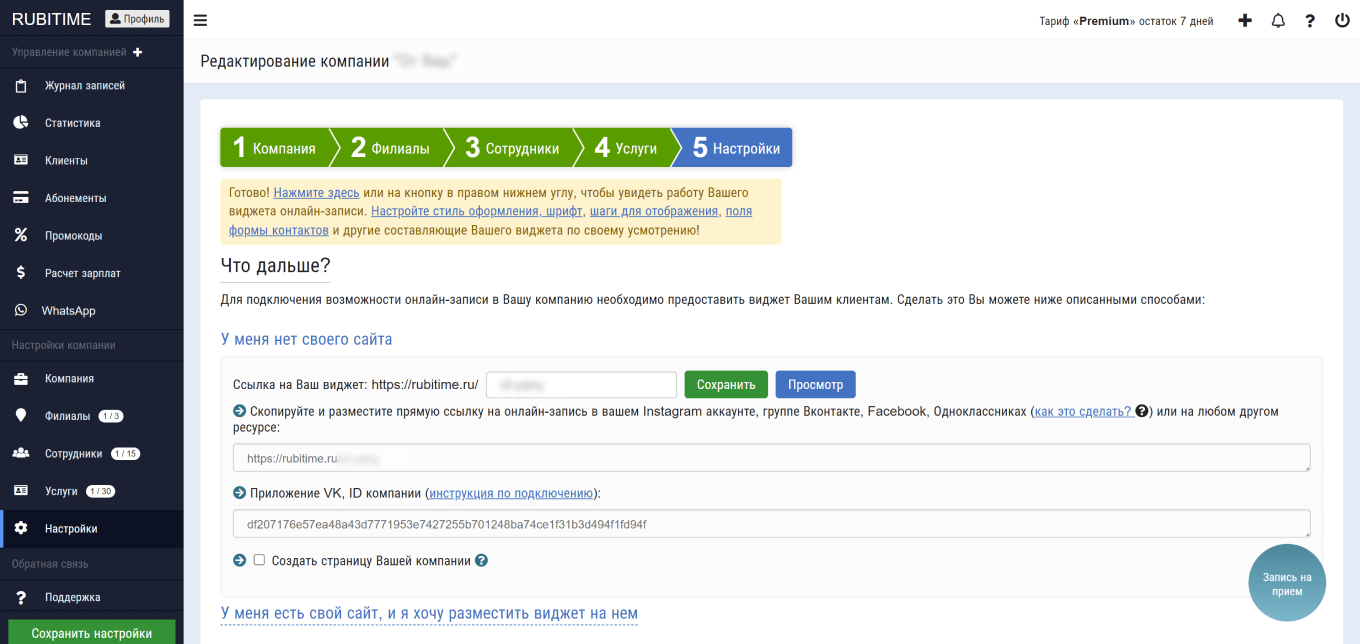Click the plus icon in top bar
Screen dimensions: 1360x644
(1245, 20)
